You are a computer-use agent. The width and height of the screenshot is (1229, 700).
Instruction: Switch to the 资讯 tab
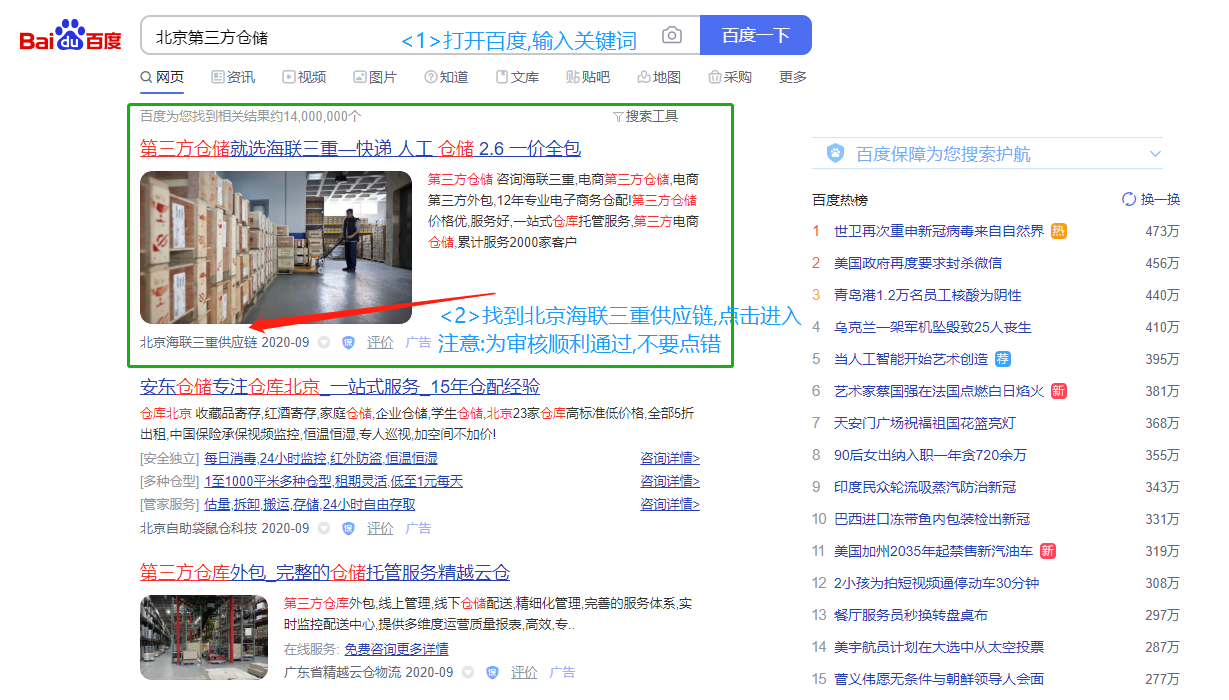pyautogui.click(x=233, y=77)
